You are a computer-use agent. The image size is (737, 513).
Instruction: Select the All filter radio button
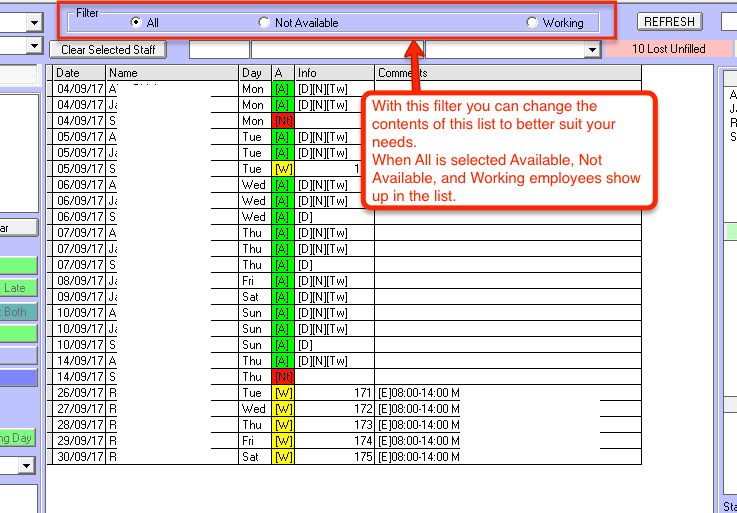pyautogui.click(x=136, y=22)
